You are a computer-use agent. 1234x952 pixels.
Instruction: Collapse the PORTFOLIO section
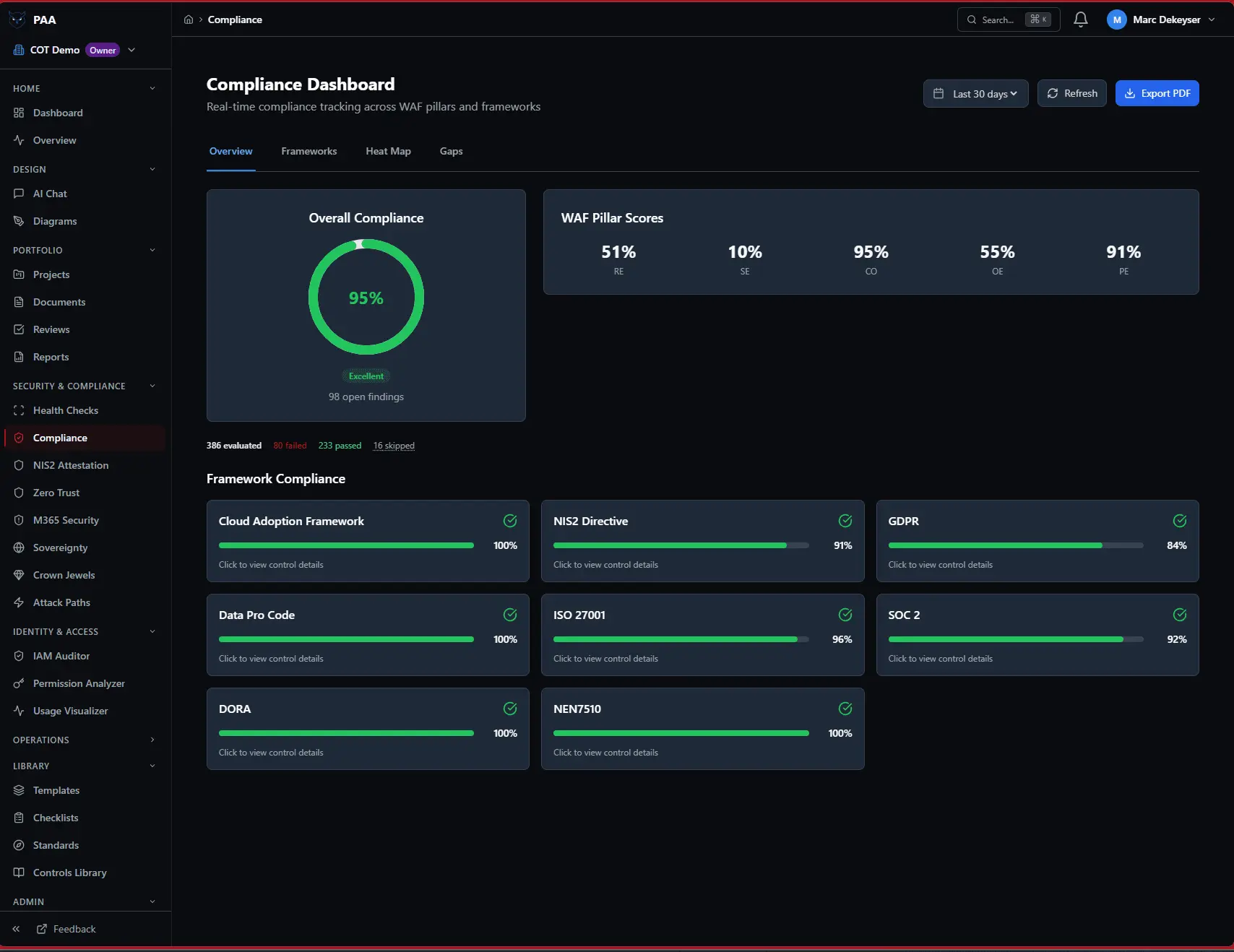coord(152,250)
